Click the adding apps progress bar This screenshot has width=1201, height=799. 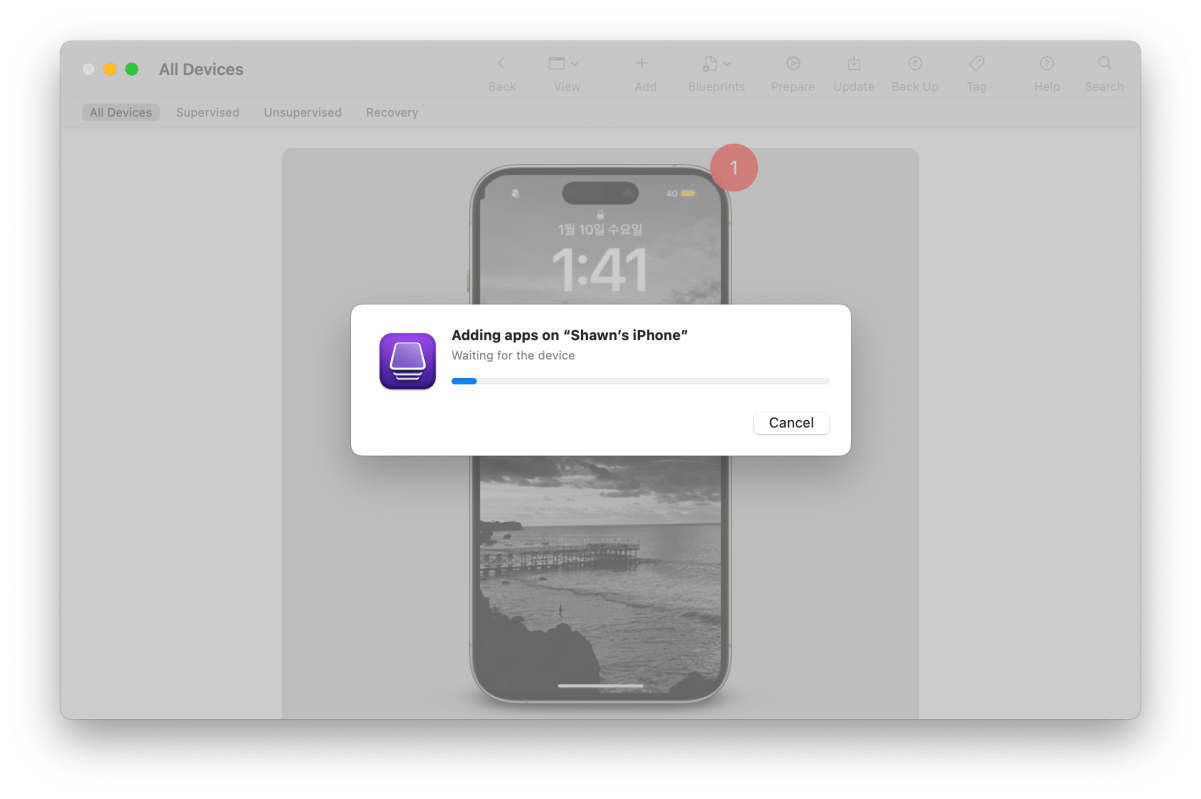coord(640,381)
